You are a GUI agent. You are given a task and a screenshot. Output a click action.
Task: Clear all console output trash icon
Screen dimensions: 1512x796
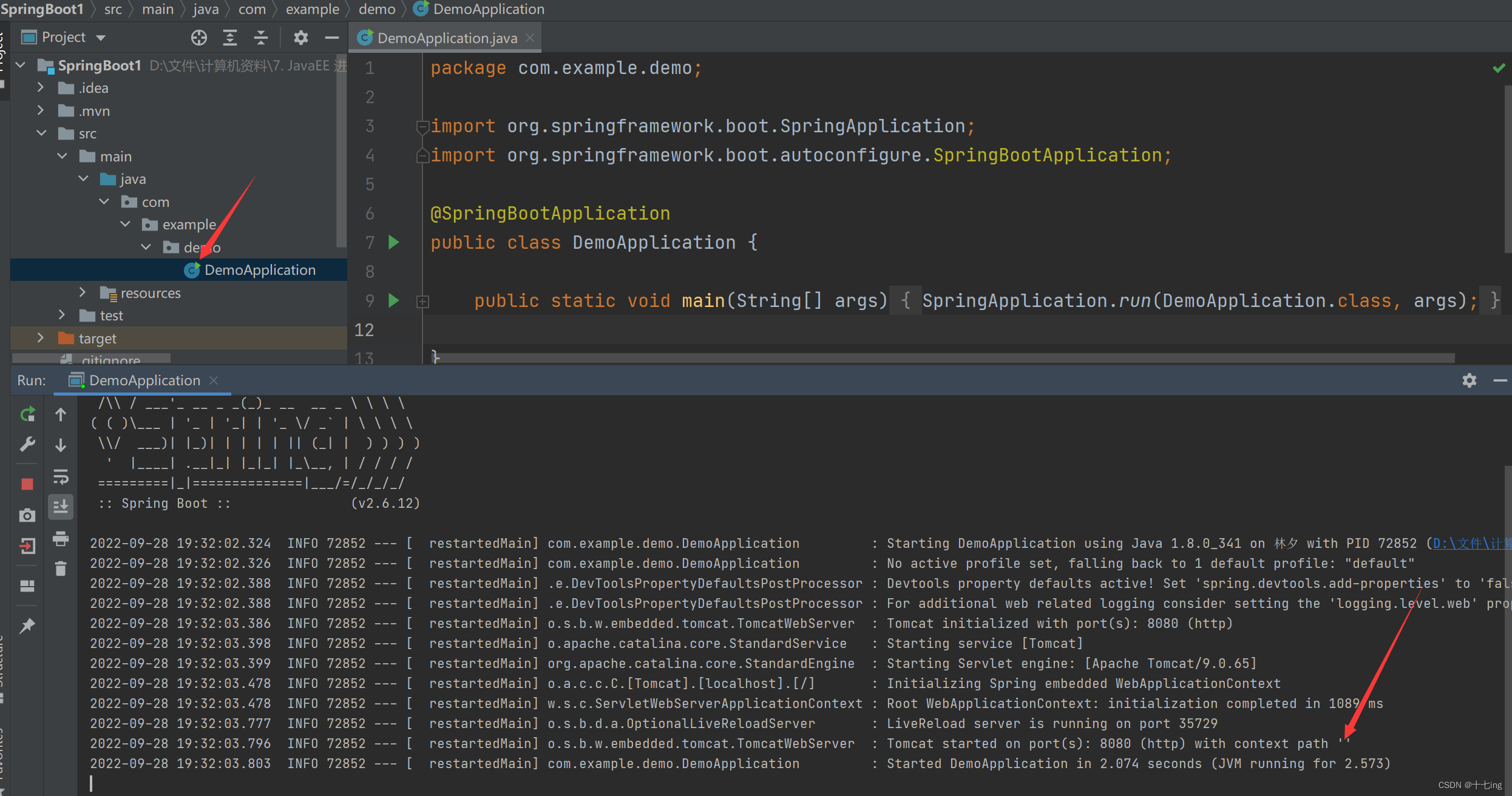point(61,568)
